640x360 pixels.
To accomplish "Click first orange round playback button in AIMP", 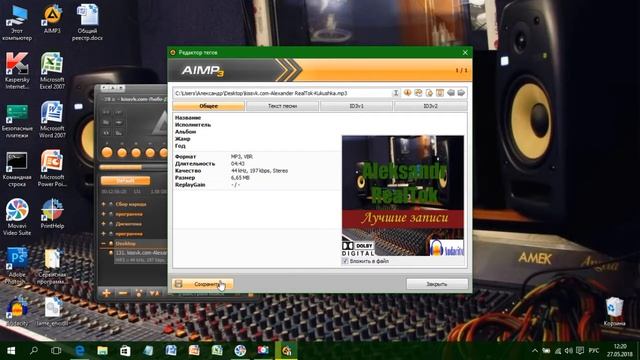I will [107, 153].
